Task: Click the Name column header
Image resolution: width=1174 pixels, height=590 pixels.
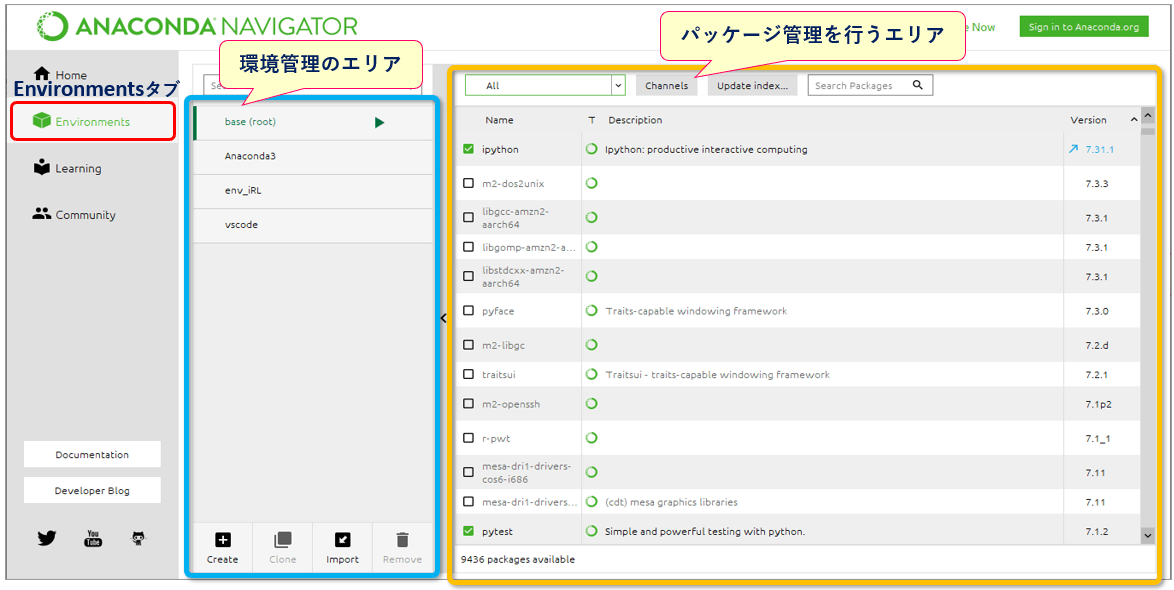Action: (499, 120)
